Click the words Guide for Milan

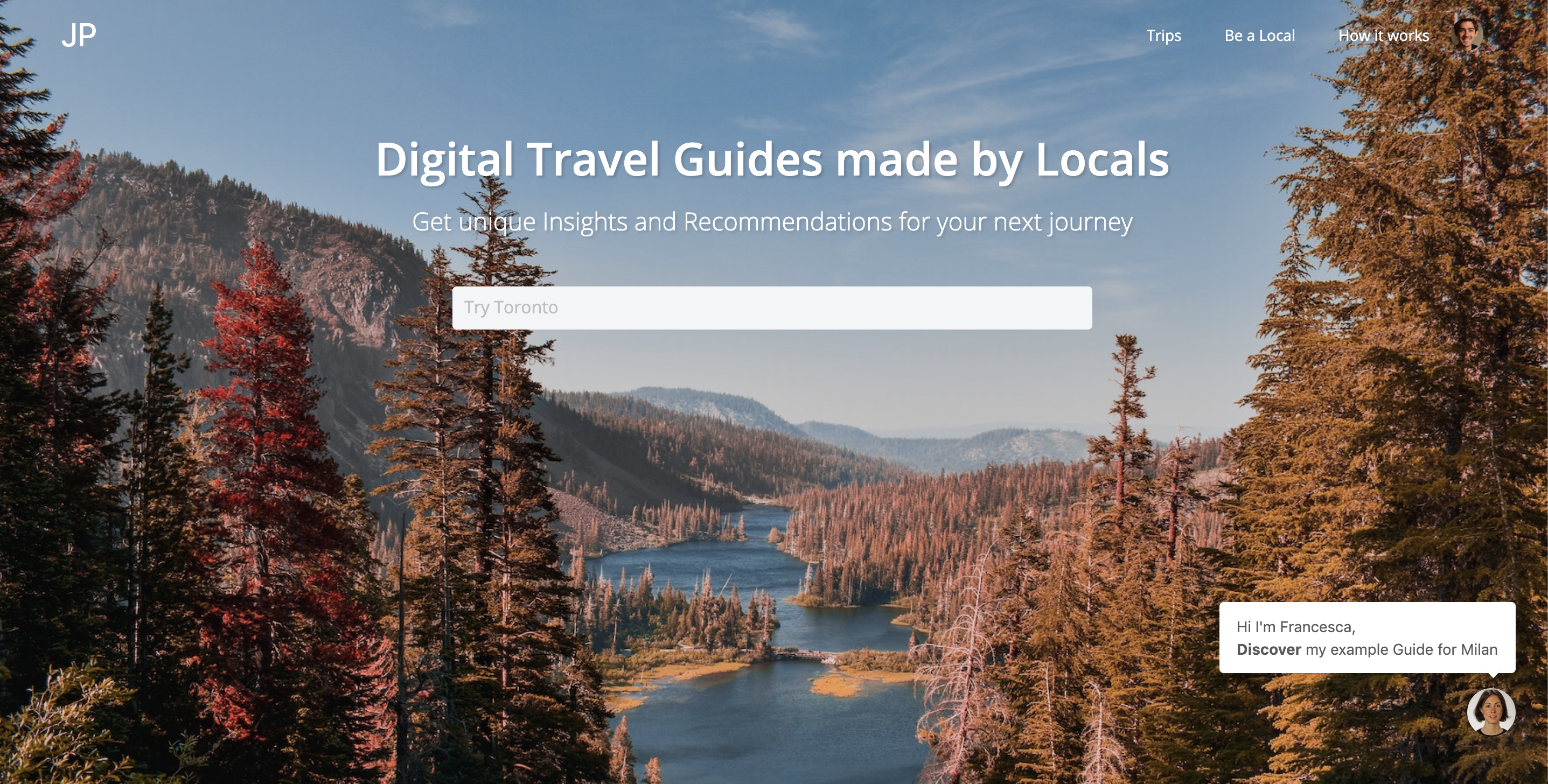coord(1445,649)
